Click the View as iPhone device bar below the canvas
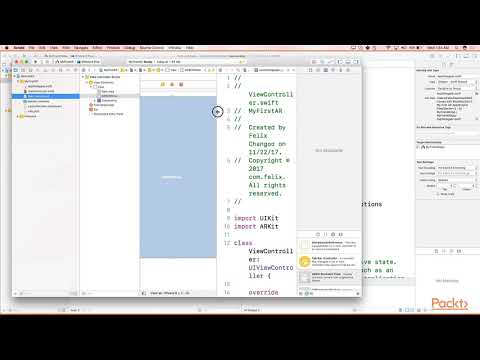480x360 pixels. [169, 293]
